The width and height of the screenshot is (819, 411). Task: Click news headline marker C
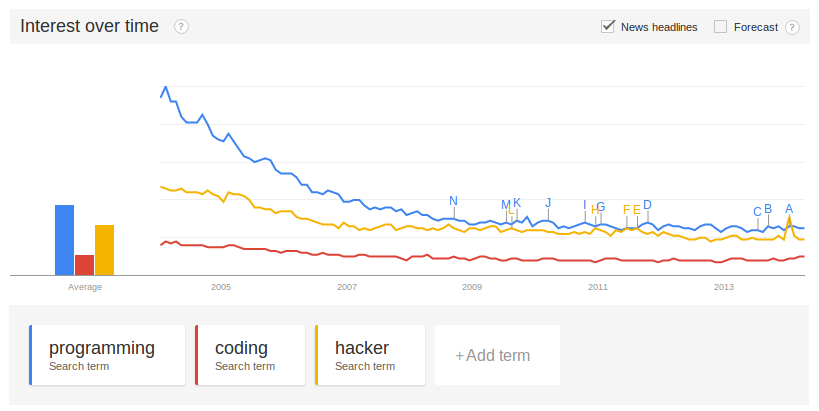(x=757, y=211)
